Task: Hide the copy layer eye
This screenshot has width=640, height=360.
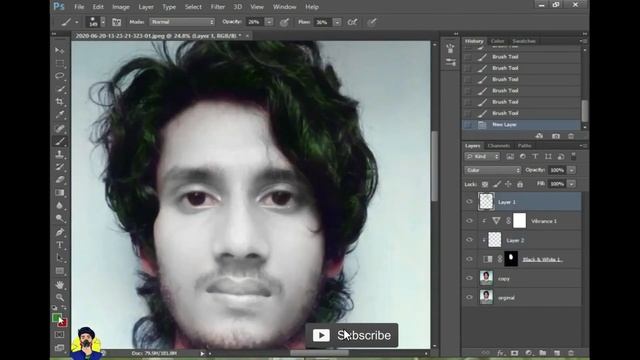Action: pyautogui.click(x=469, y=278)
